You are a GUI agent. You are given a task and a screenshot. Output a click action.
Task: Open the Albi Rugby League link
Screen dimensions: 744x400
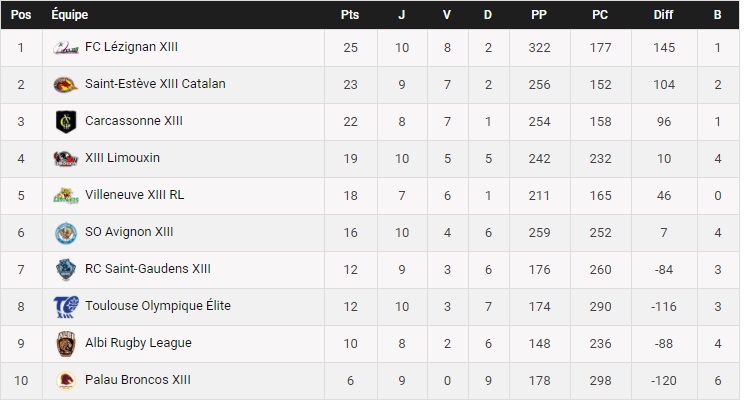coord(138,343)
